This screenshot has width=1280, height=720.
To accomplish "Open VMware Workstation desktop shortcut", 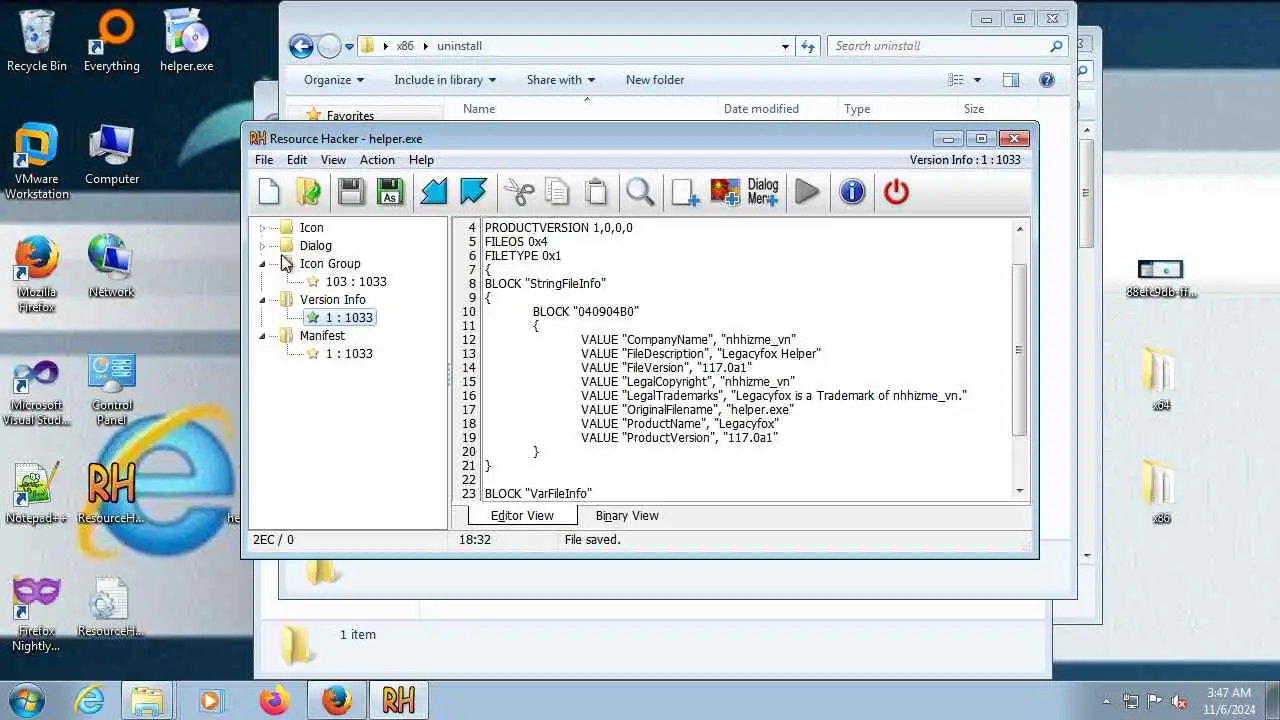I will pos(37,161).
